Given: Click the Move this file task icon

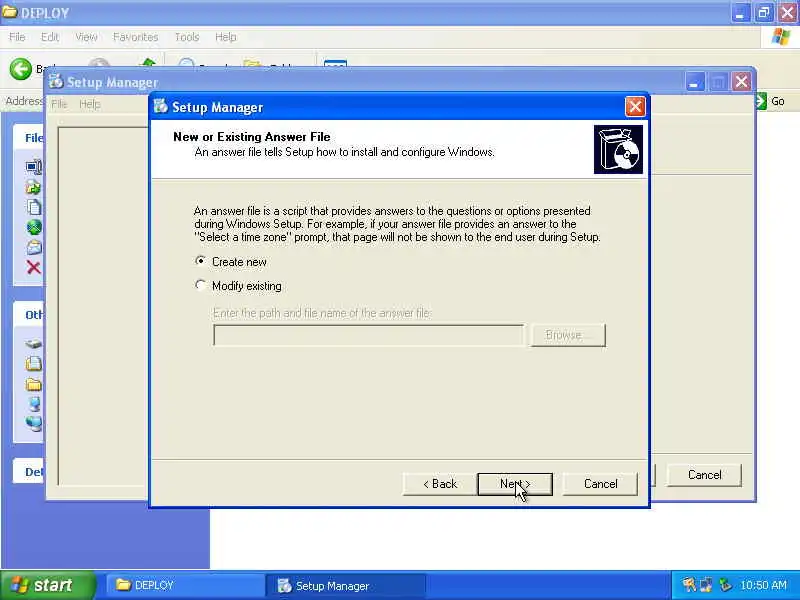Looking at the screenshot, I should [34, 187].
